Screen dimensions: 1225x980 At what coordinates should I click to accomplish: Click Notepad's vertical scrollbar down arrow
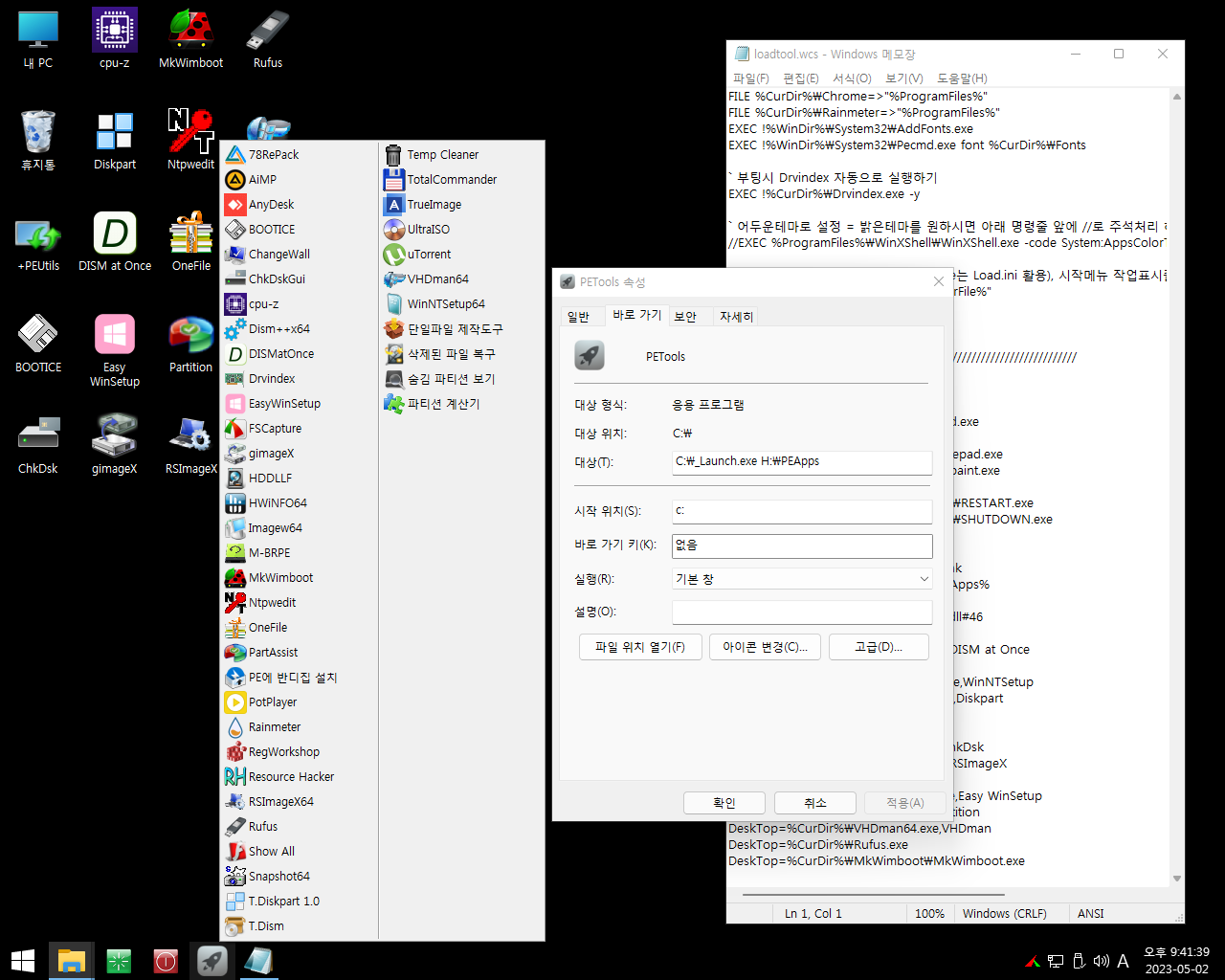1176,878
